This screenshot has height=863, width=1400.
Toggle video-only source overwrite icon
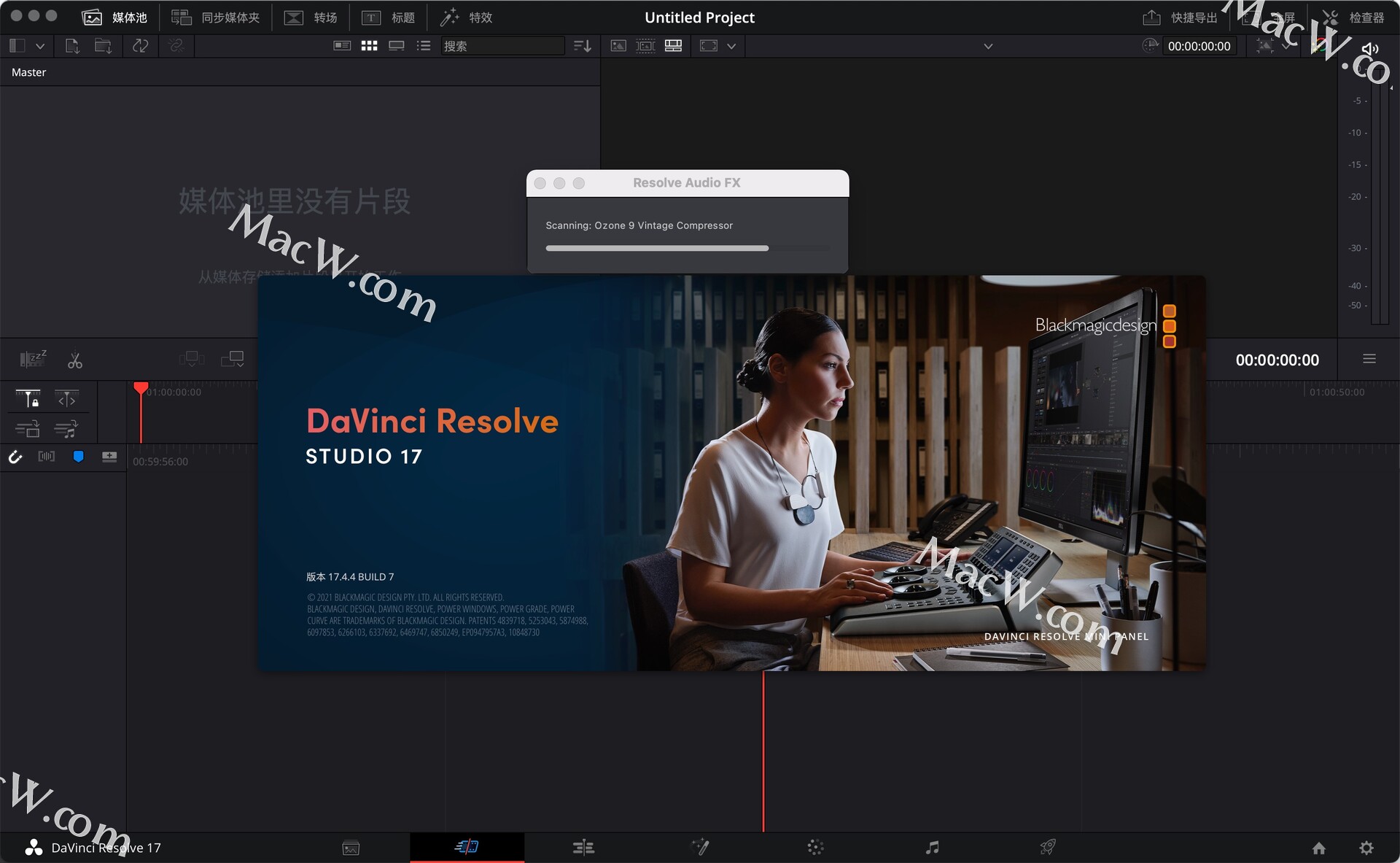(x=28, y=429)
